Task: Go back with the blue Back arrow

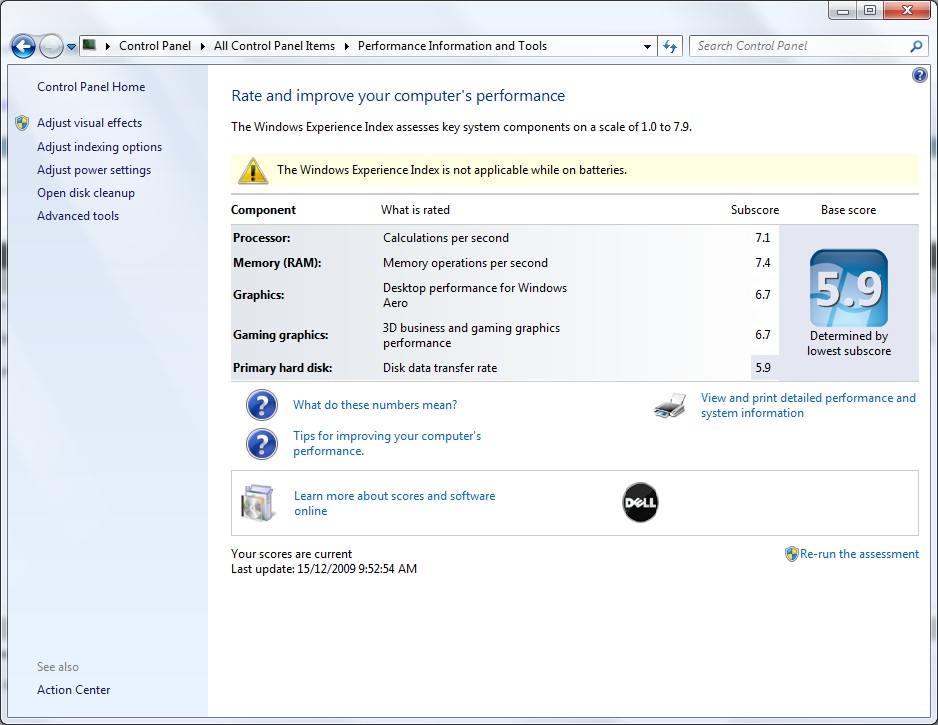Action: (x=23, y=46)
